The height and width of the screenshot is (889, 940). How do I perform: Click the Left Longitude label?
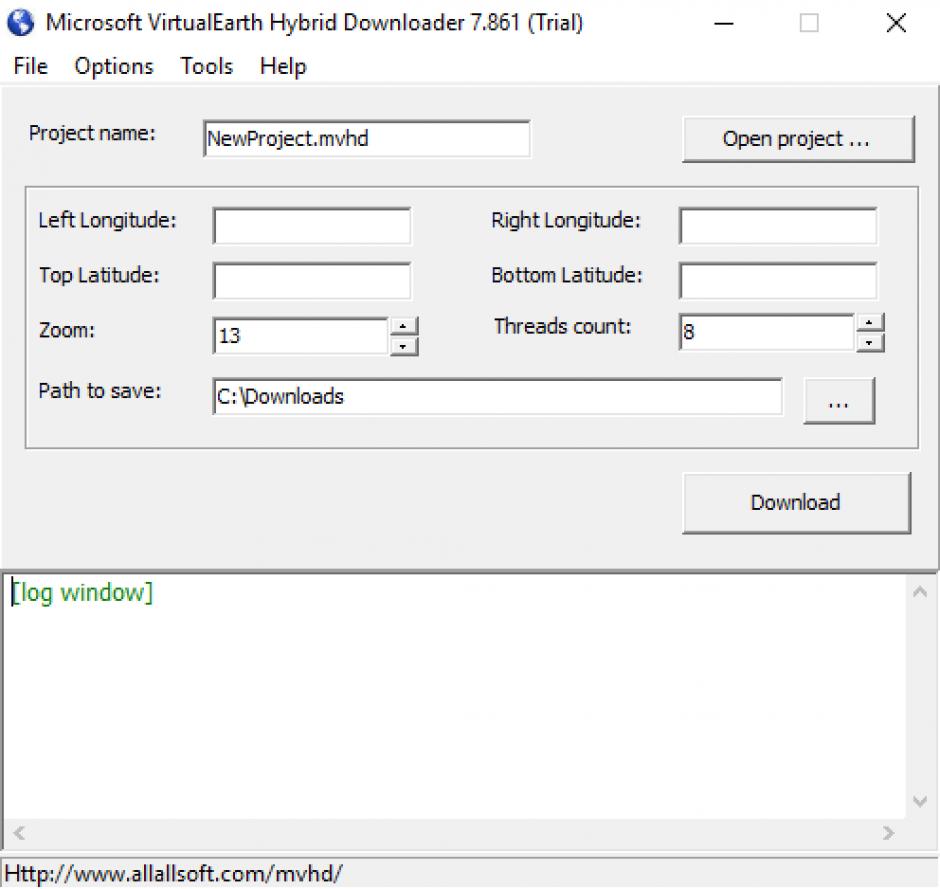[x=107, y=221]
